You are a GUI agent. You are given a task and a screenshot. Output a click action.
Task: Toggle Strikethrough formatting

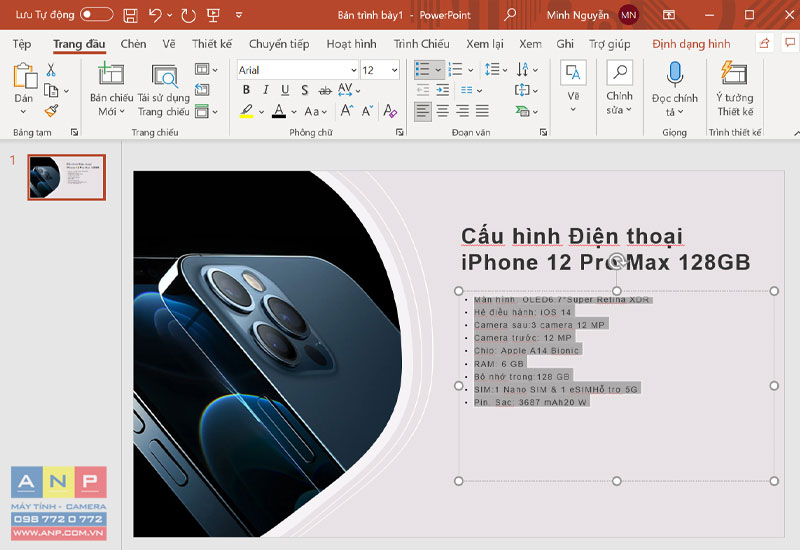[x=325, y=91]
